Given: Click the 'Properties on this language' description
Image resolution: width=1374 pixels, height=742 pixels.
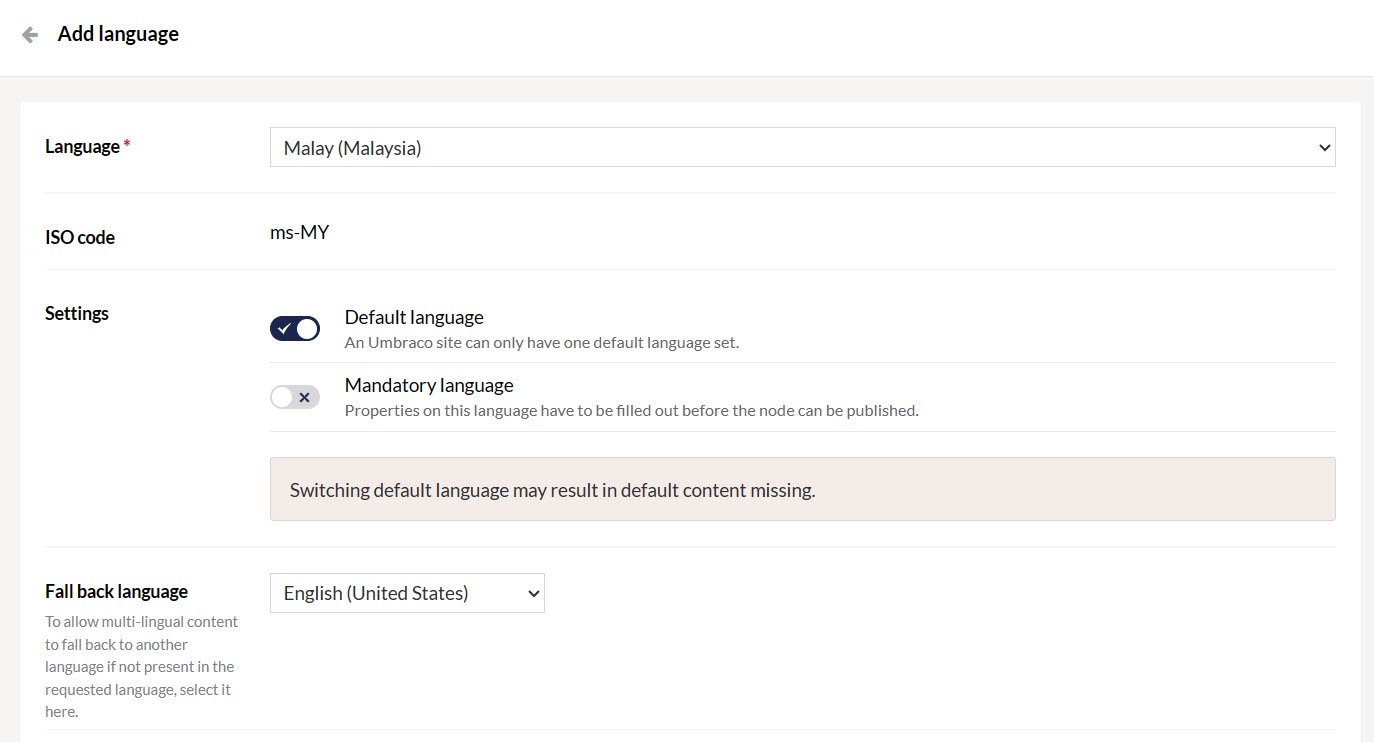Looking at the screenshot, I should [x=632, y=410].
